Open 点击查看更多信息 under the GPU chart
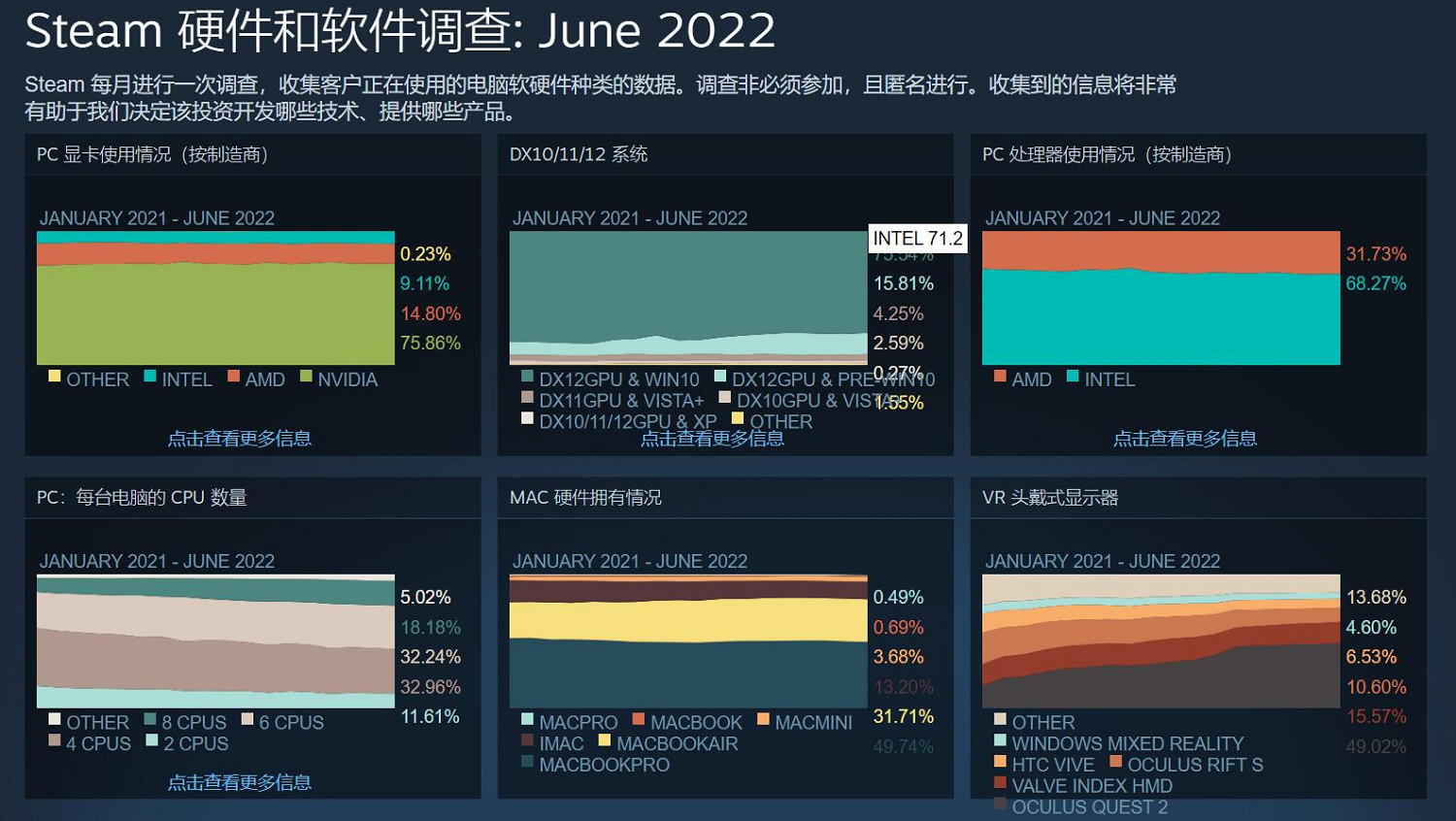 pos(239,439)
